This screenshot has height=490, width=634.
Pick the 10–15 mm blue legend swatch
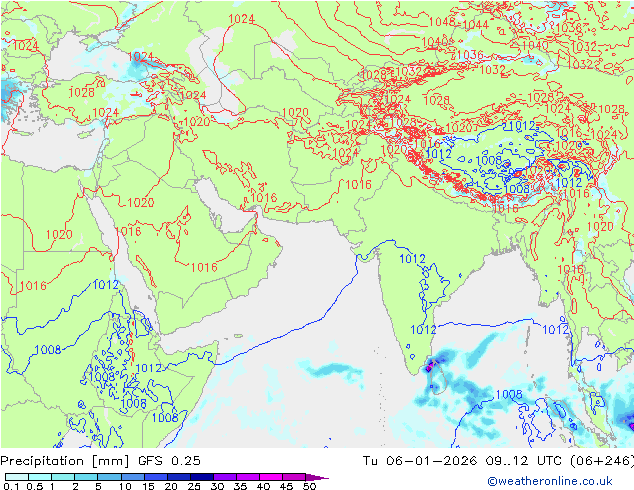click(x=133, y=477)
